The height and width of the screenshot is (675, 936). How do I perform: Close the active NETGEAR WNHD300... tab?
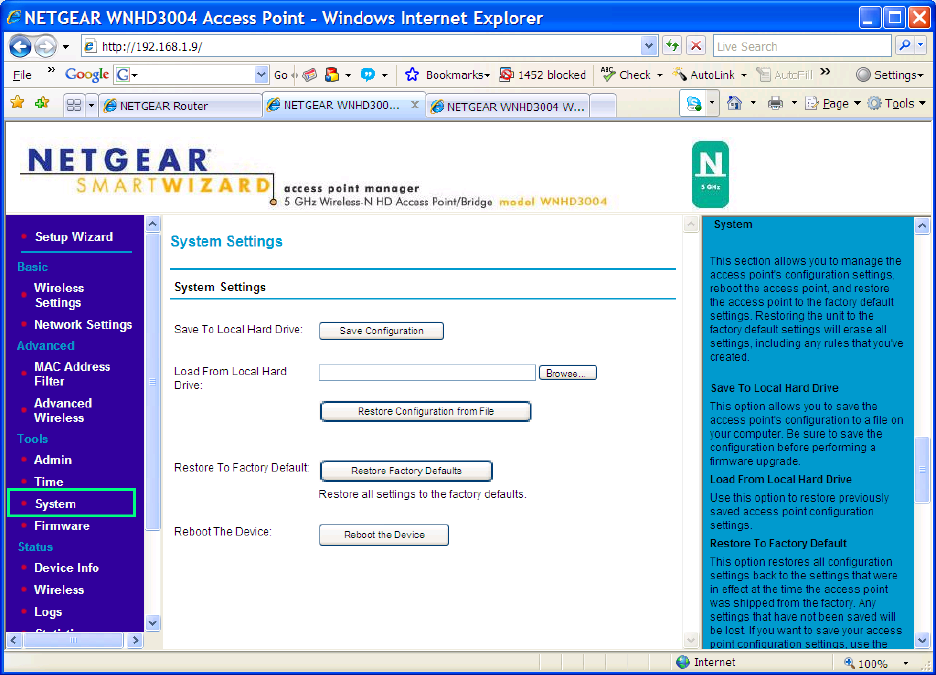pos(415,104)
